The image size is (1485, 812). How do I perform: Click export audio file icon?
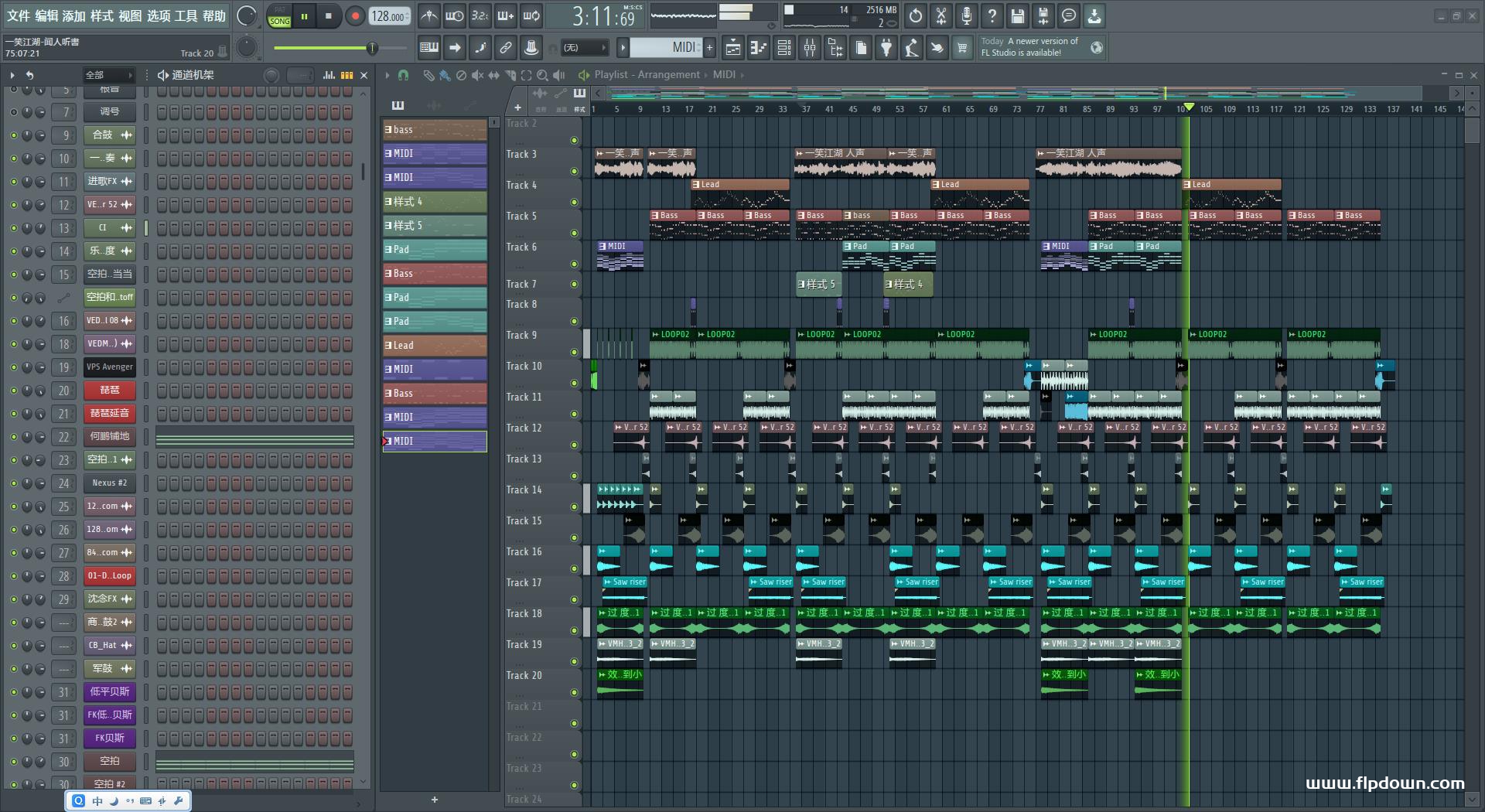pos(1043,15)
